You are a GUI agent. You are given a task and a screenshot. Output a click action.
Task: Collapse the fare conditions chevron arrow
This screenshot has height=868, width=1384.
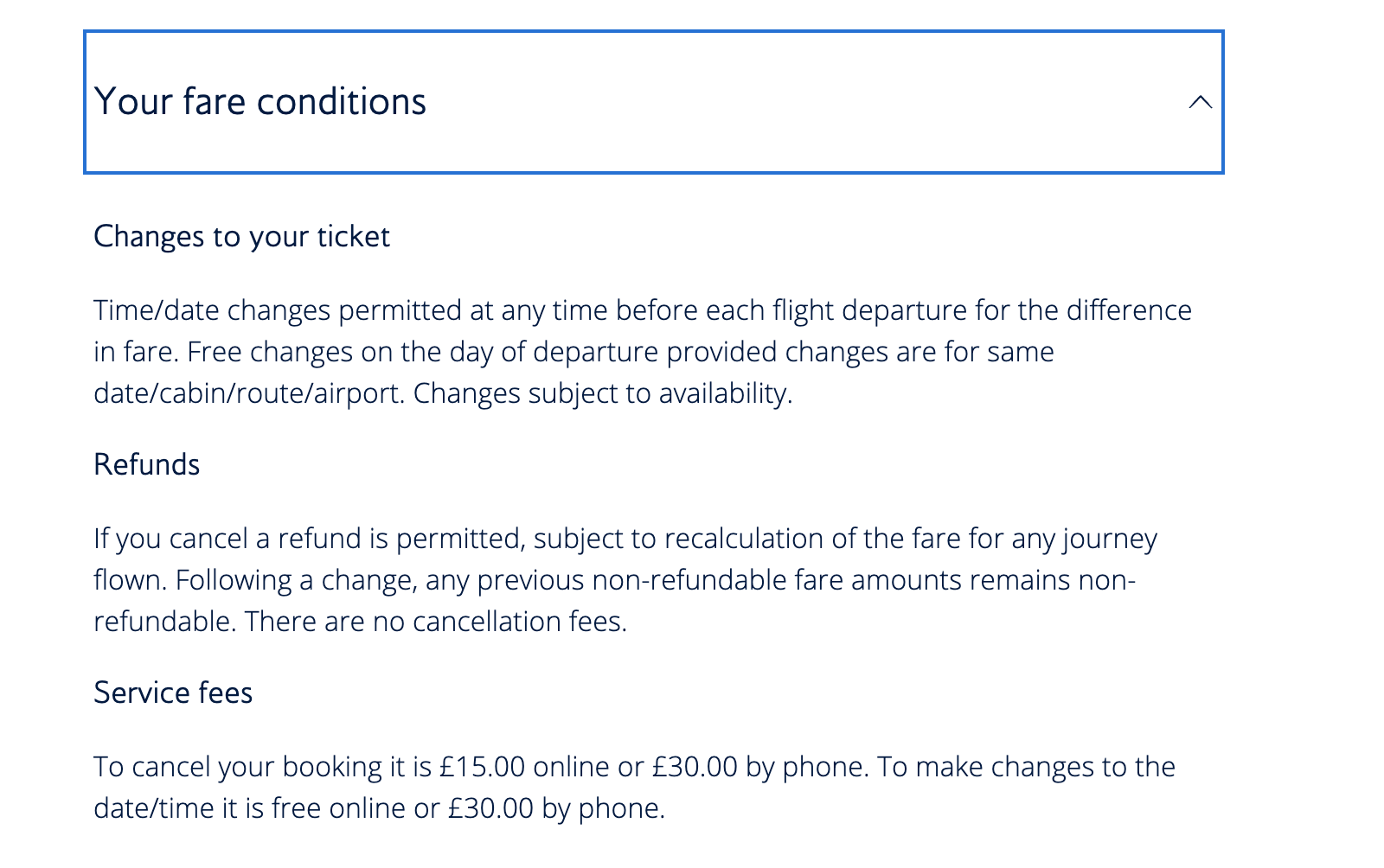click(x=1200, y=102)
